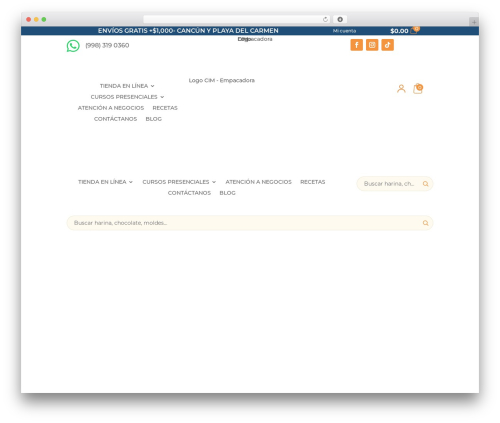Submit search with small search box magnifier
The width and height of the screenshot is (500, 423).
pos(426,184)
